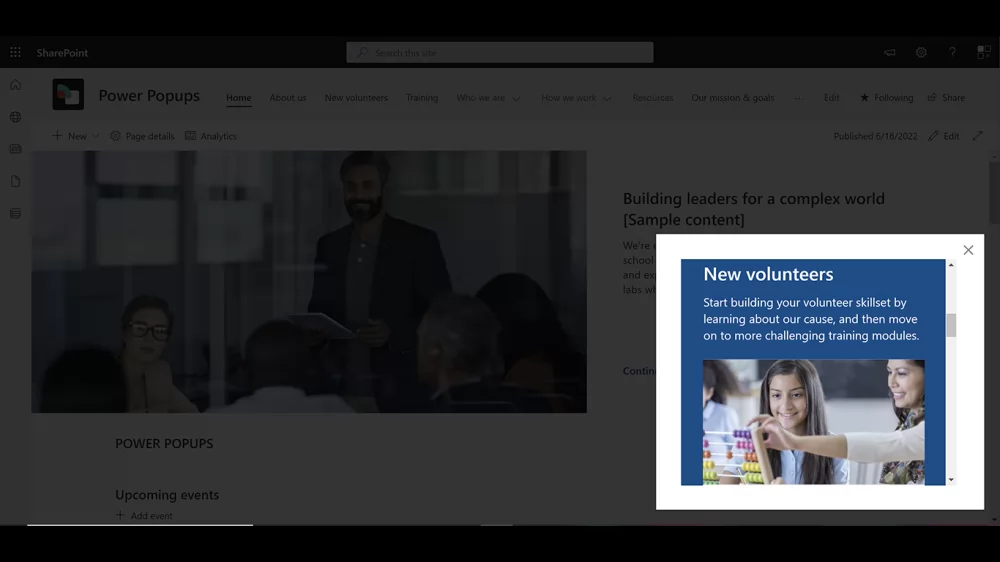Go to the Resources tab
This screenshot has height=562, width=1000.
(652, 98)
